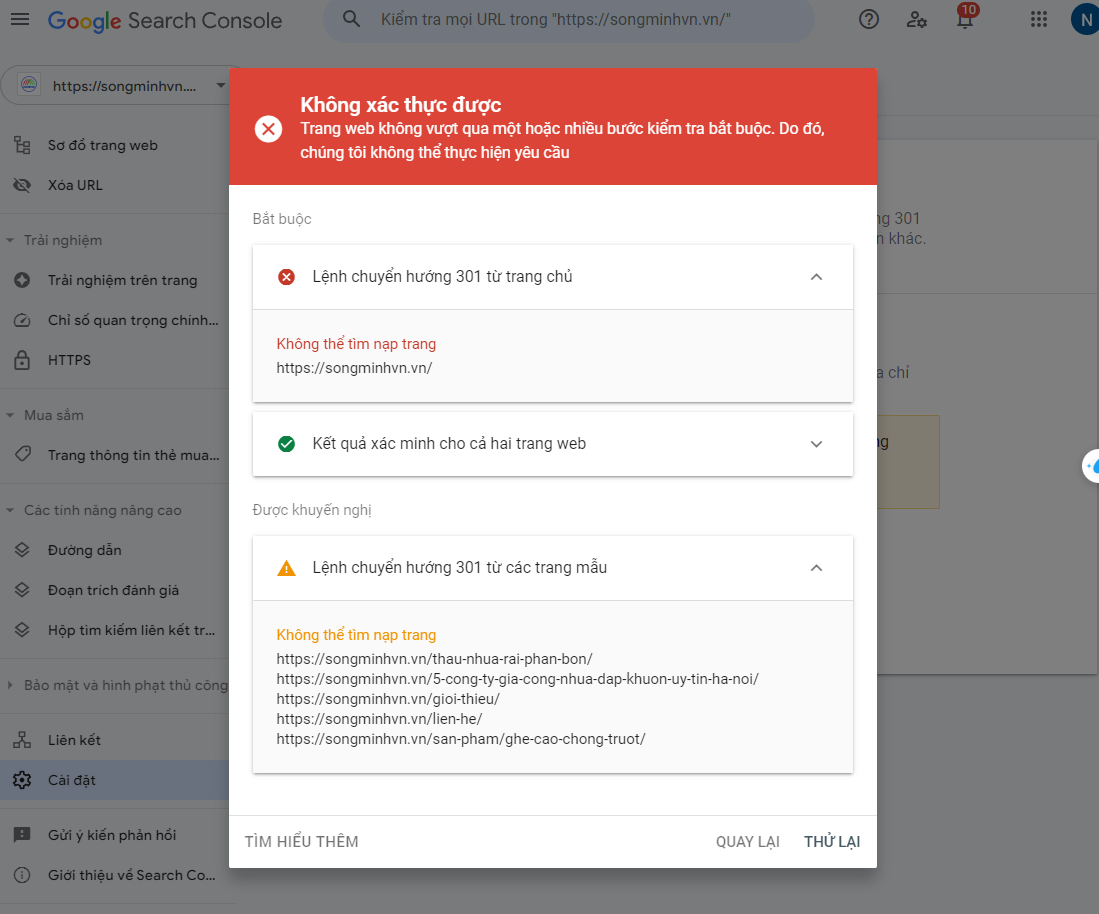Click the speedometer icon for Chỉ số quan trọng
1099x914 pixels.
tap(22, 320)
